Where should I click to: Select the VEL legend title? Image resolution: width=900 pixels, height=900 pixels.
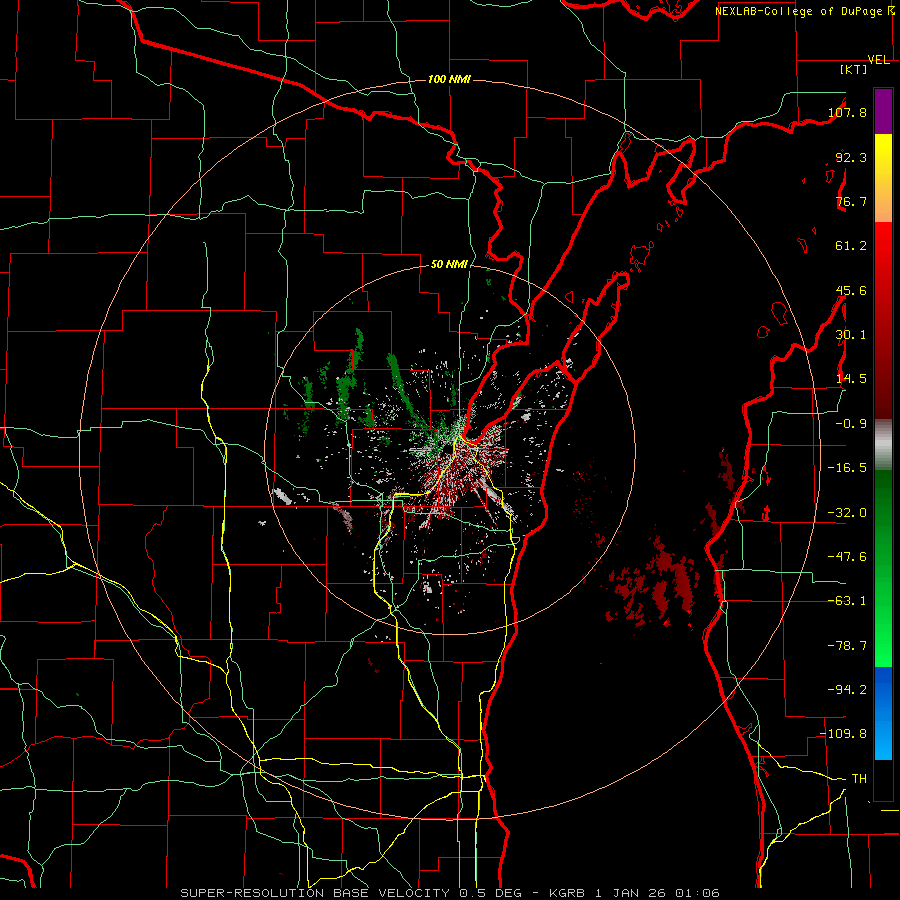(878, 60)
